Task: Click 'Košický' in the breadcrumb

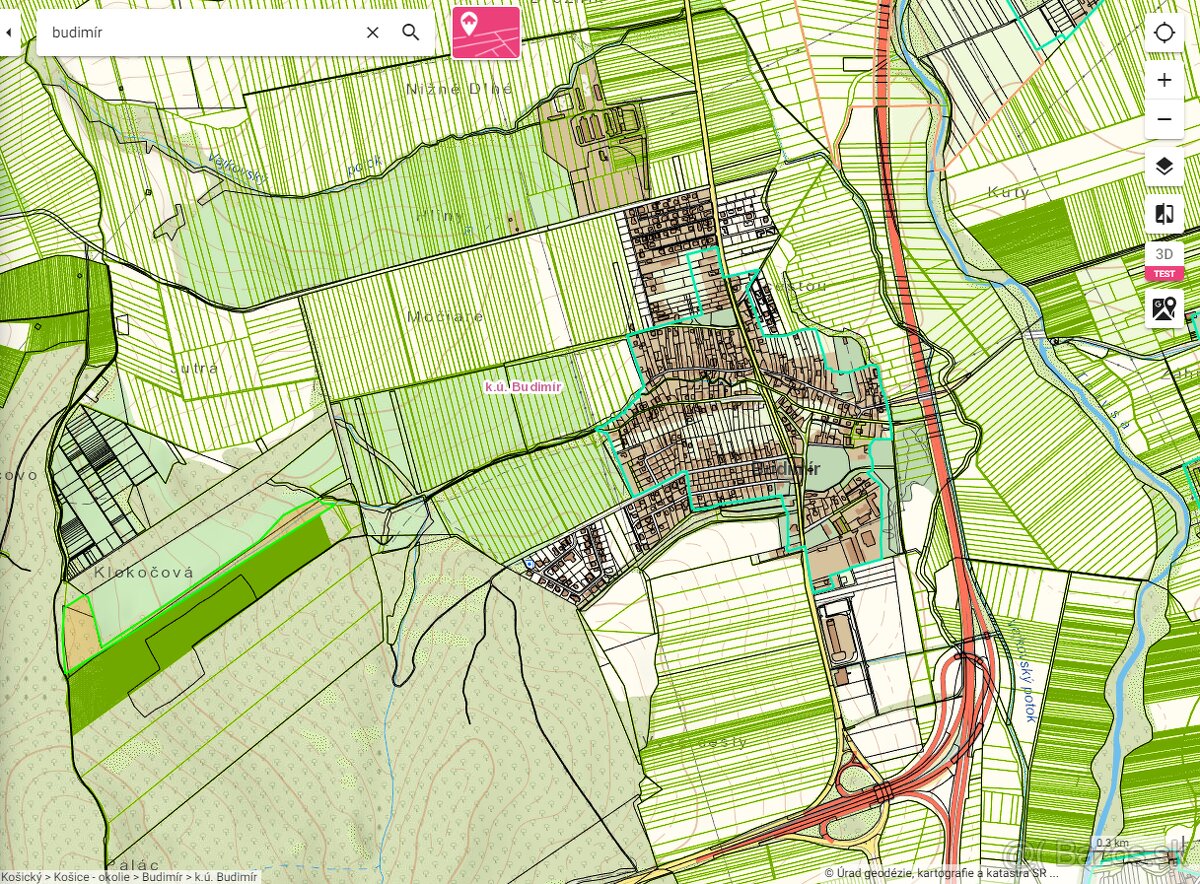Action: click(x=21, y=876)
